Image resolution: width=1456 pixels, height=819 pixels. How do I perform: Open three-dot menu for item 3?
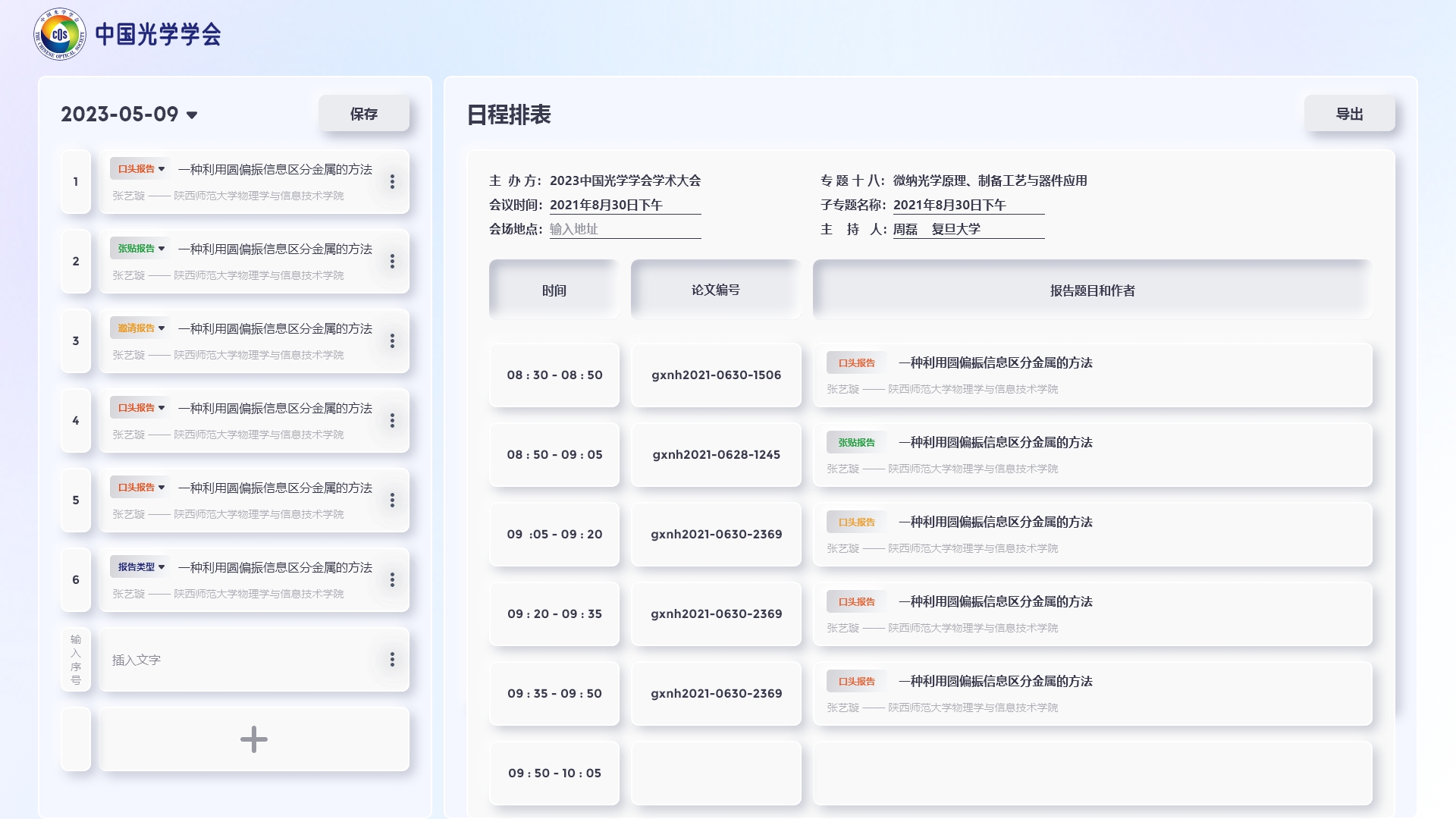392,341
